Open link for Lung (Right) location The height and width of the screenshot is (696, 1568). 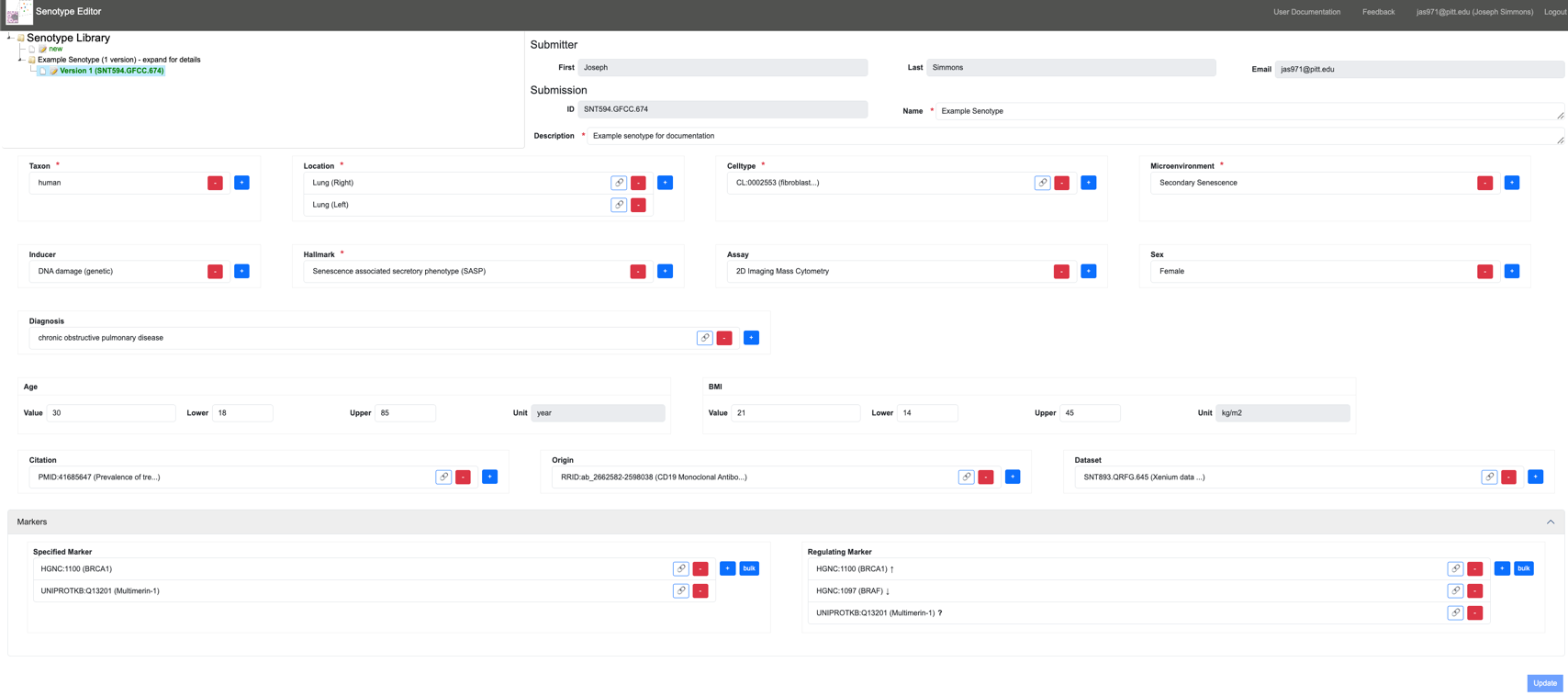click(x=619, y=183)
